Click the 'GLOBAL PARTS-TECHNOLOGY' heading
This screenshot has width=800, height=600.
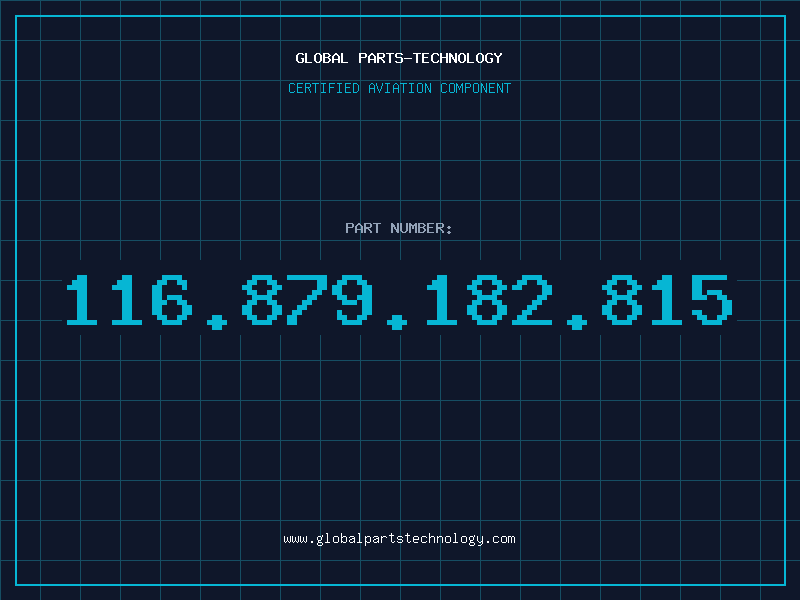point(399,58)
